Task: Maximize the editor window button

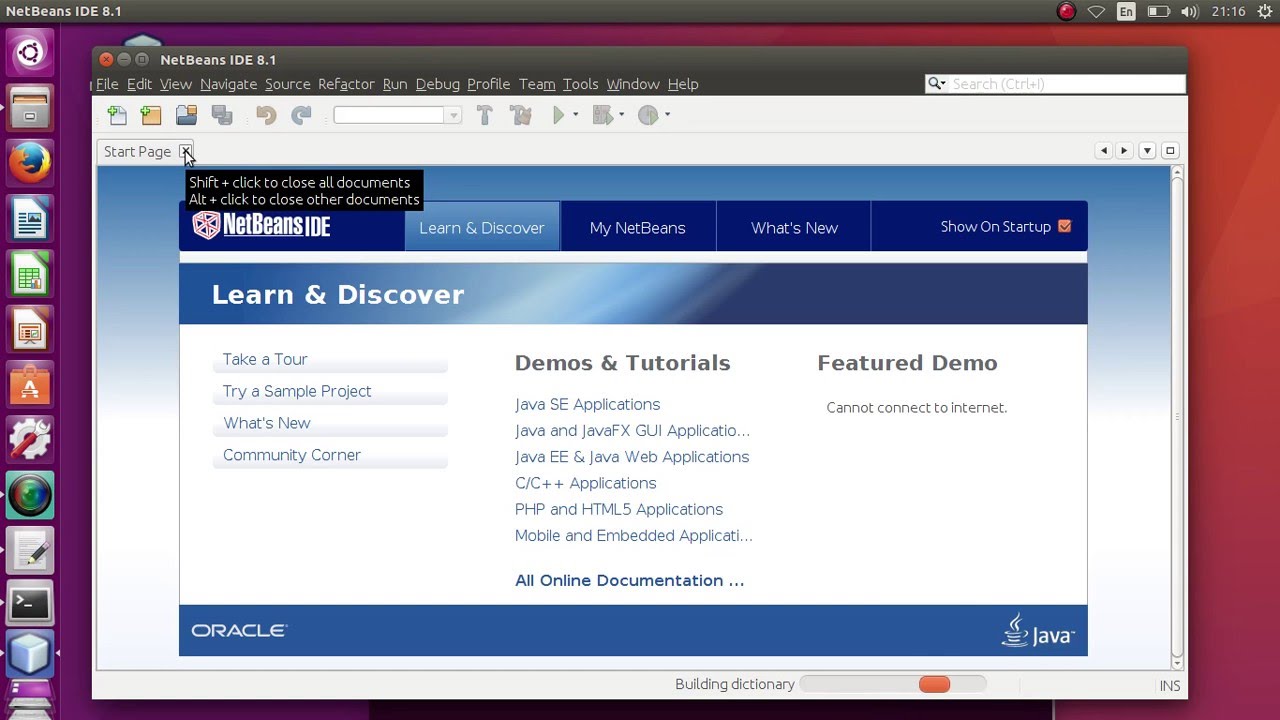Action: (1170, 151)
